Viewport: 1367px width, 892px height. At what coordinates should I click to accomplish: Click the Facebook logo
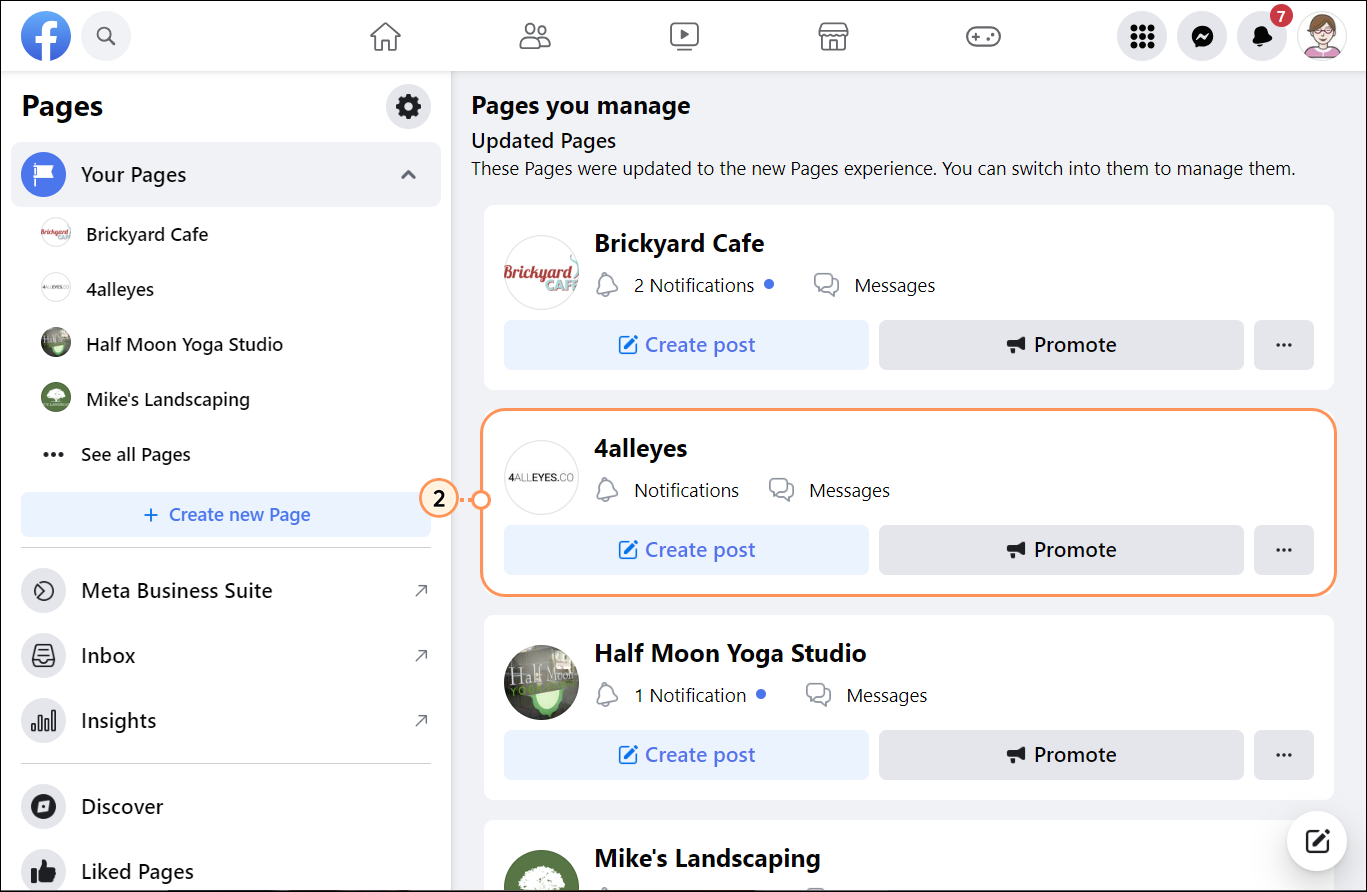click(x=46, y=37)
